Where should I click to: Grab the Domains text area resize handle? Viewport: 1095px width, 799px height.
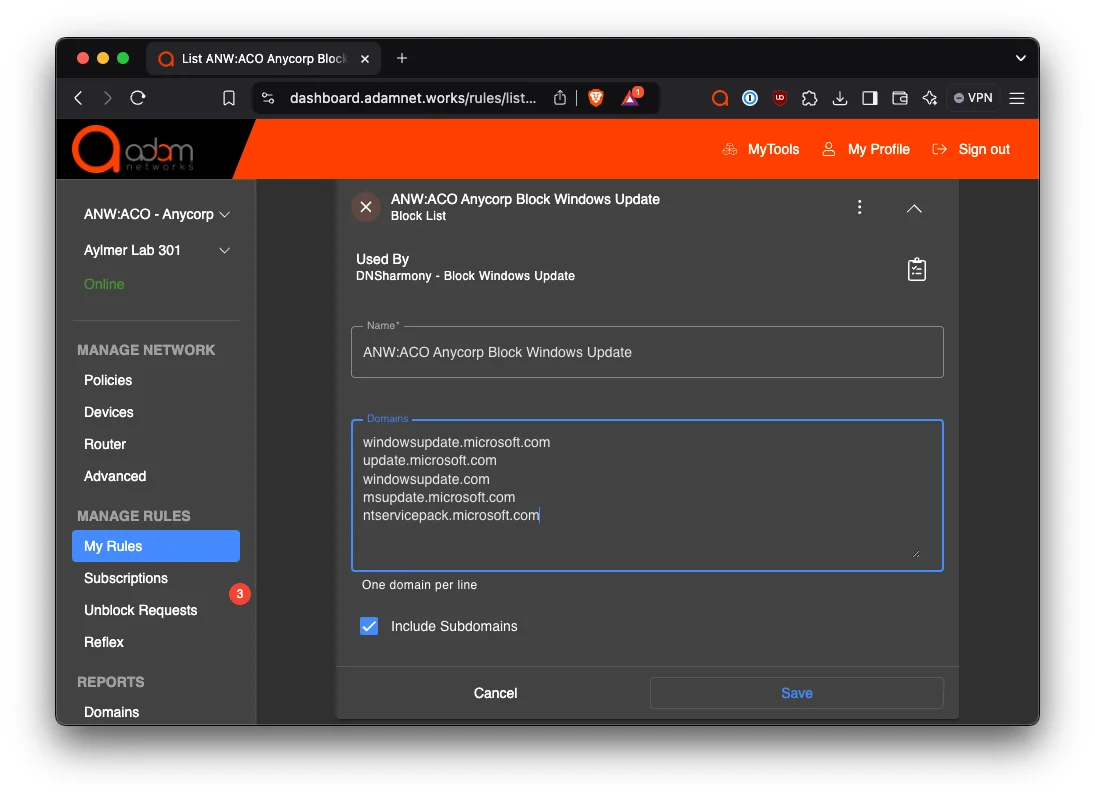point(916,554)
